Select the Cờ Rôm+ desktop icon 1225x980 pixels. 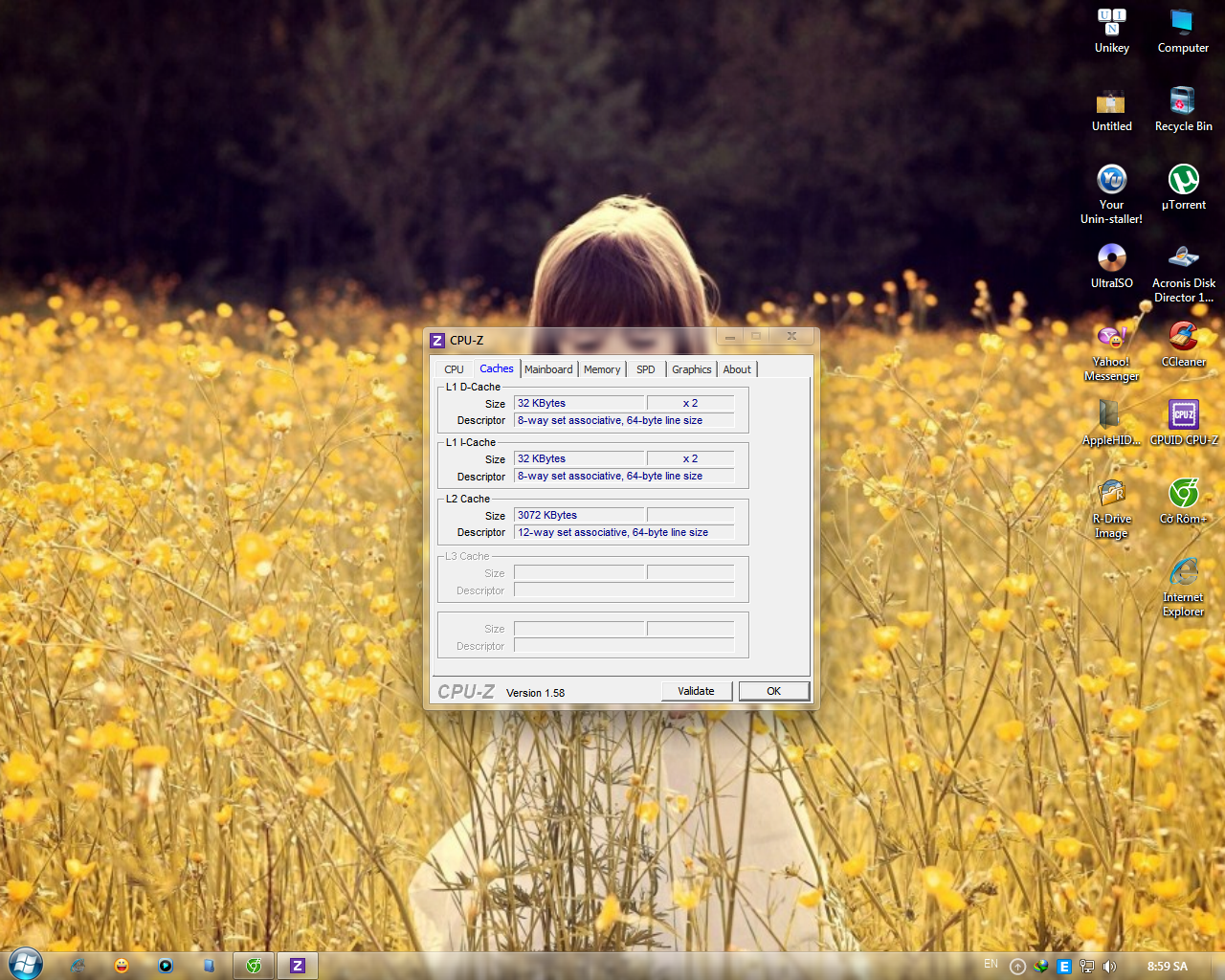1183,502
